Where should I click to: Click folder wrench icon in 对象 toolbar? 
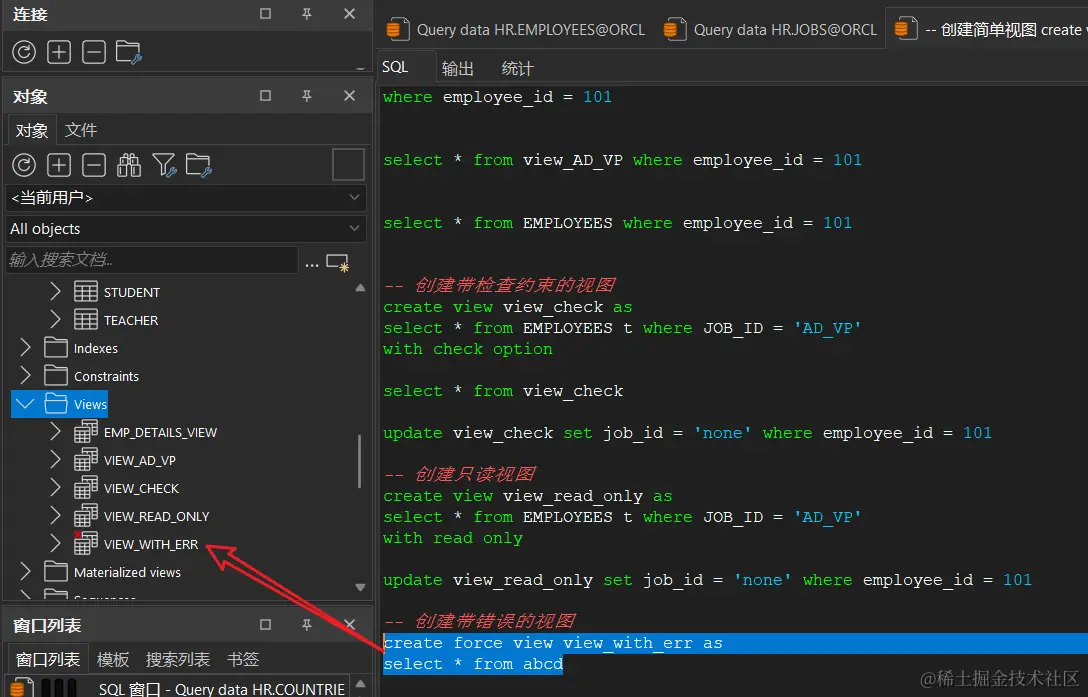point(198,165)
